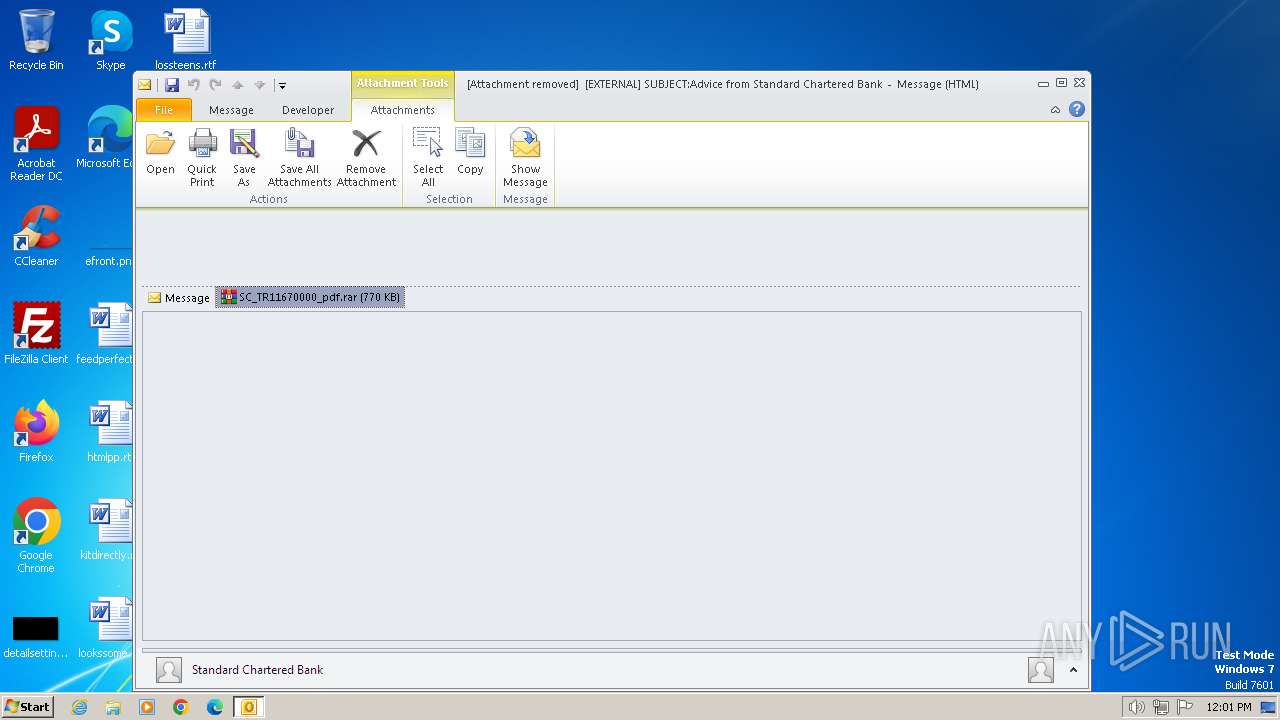Save the attachment with Save As
Viewport: 1280px width, 720px height.
[x=244, y=158]
